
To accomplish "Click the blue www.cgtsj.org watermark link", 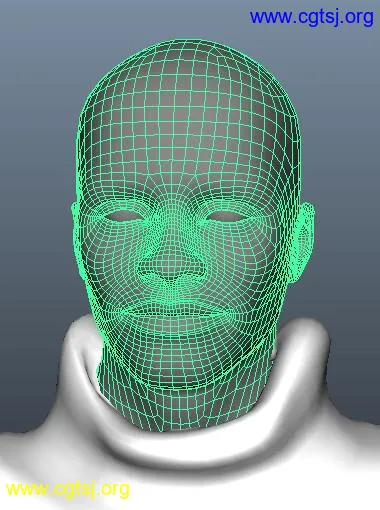I will tap(311, 17).
